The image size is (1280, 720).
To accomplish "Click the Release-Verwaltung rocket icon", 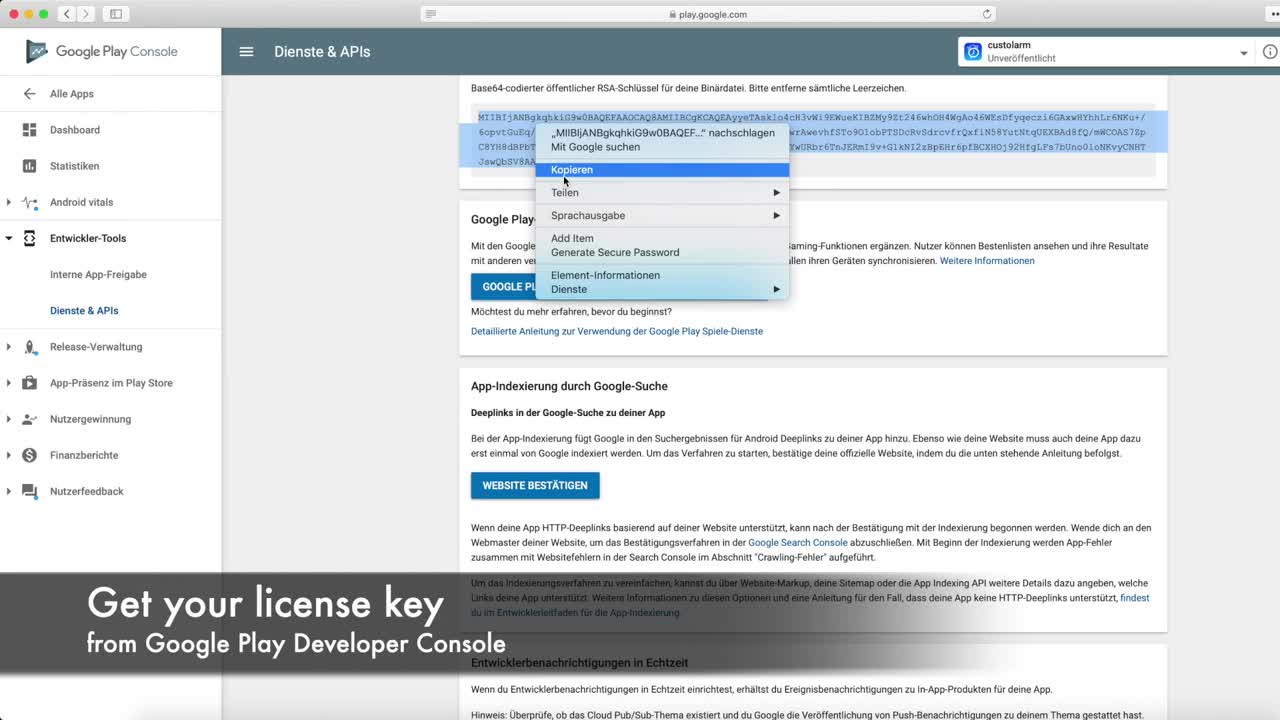I will click(x=29, y=347).
